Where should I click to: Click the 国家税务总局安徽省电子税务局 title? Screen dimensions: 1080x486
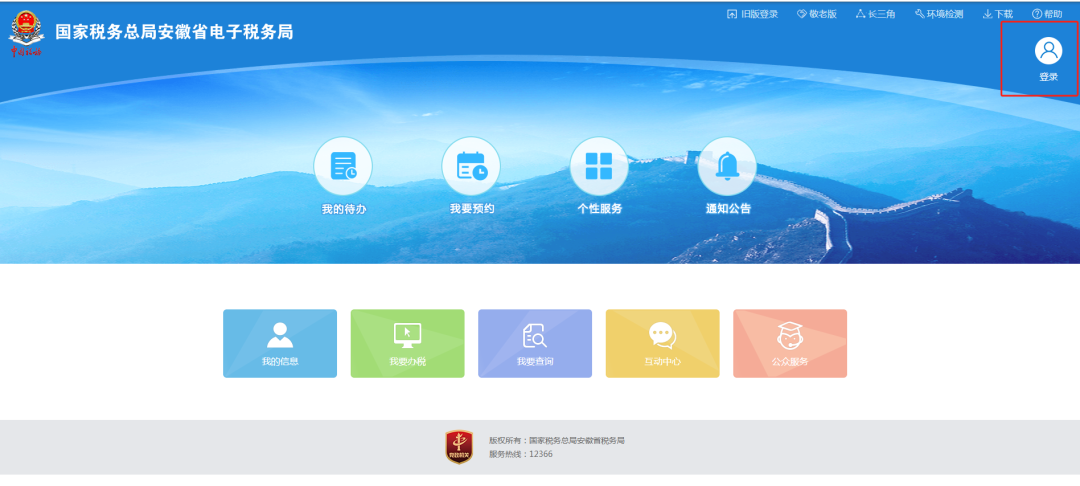coord(174,32)
